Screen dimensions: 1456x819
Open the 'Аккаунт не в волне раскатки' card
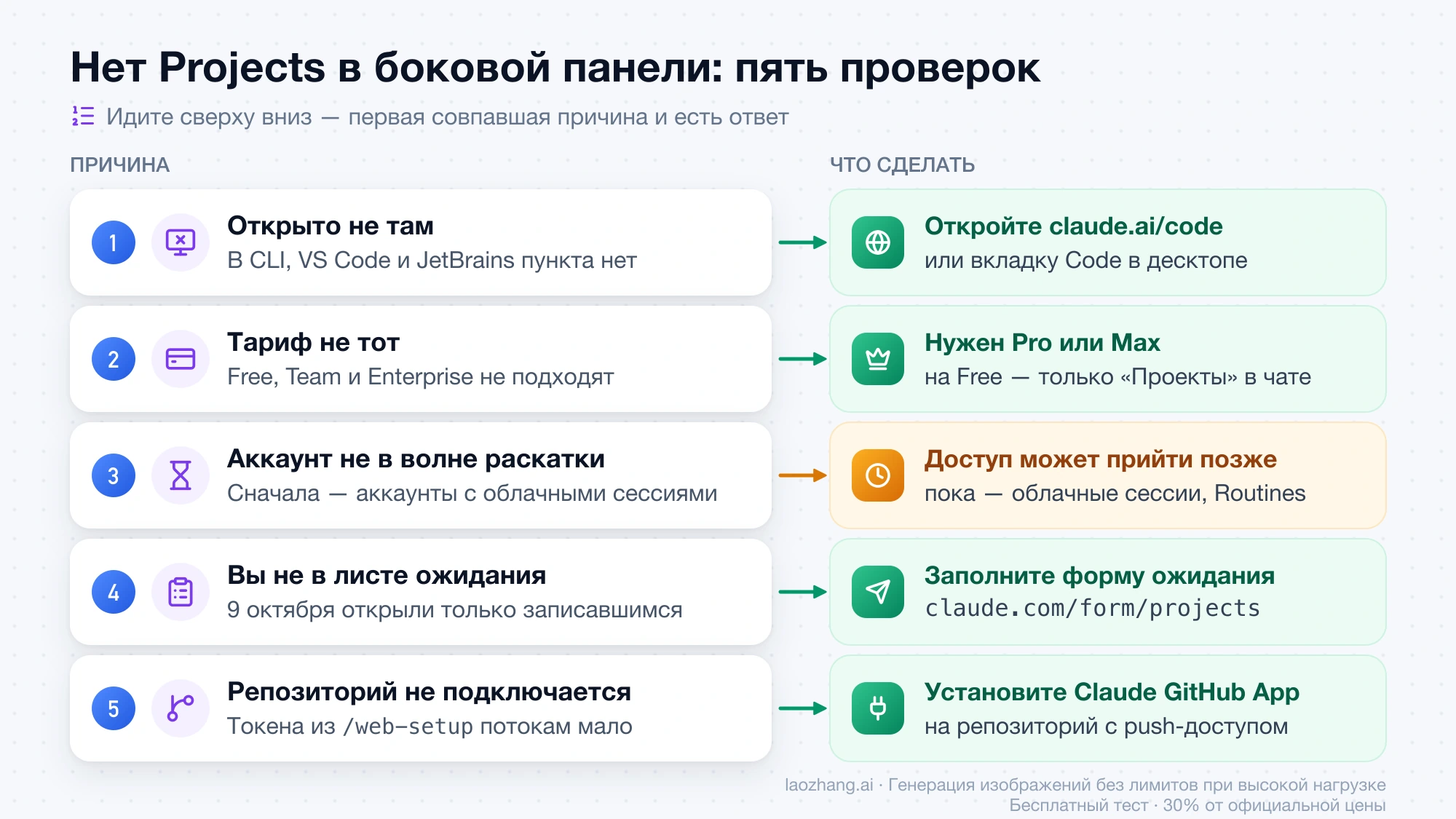[421, 475]
